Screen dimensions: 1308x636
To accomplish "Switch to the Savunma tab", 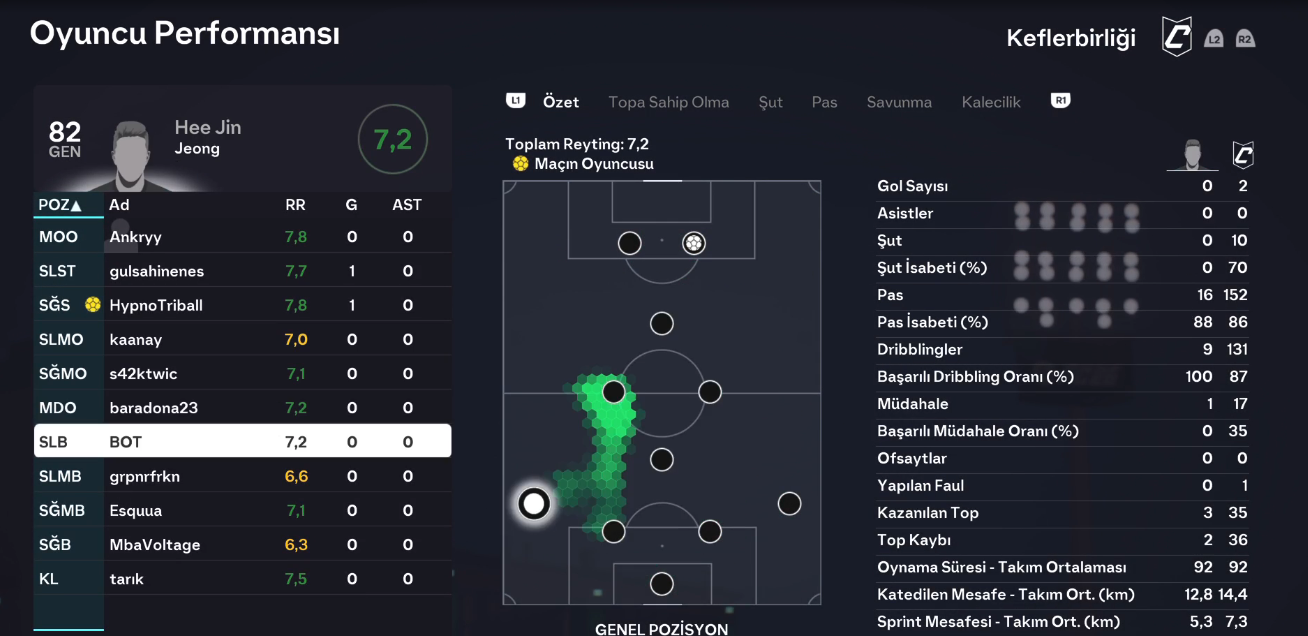I will point(899,102).
